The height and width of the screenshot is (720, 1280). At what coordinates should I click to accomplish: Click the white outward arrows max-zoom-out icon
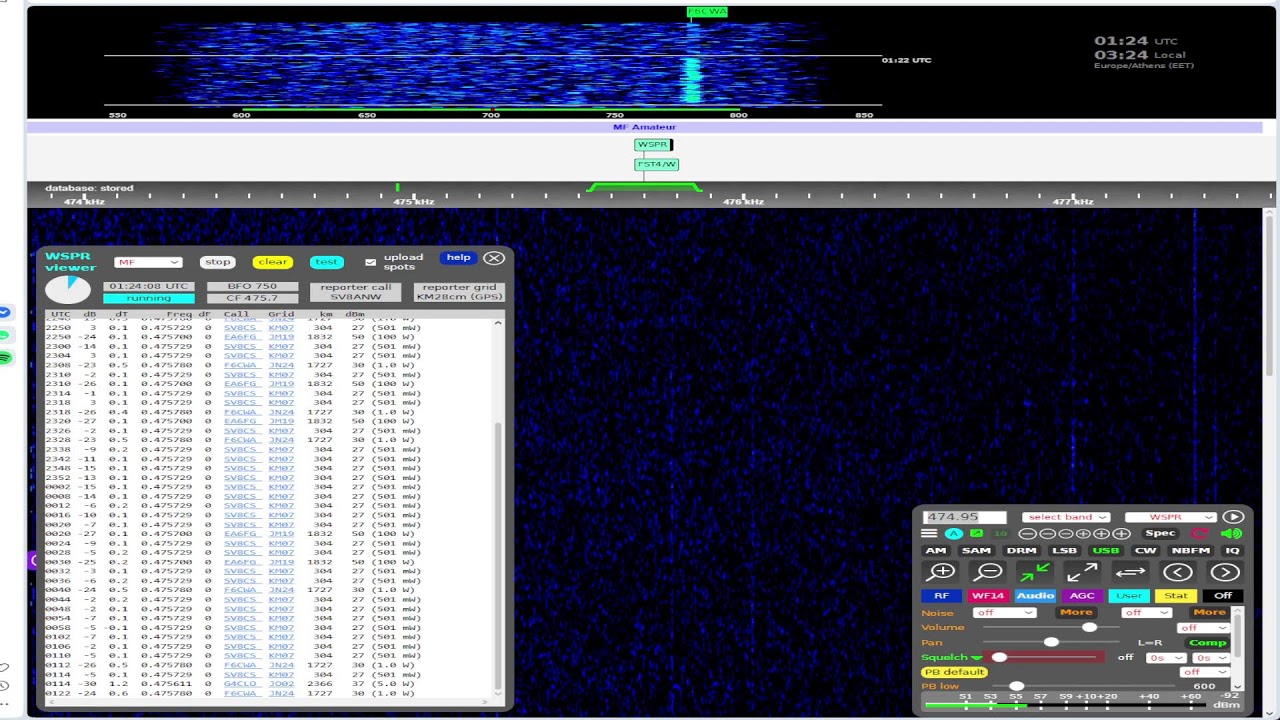tap(1082, 572)
